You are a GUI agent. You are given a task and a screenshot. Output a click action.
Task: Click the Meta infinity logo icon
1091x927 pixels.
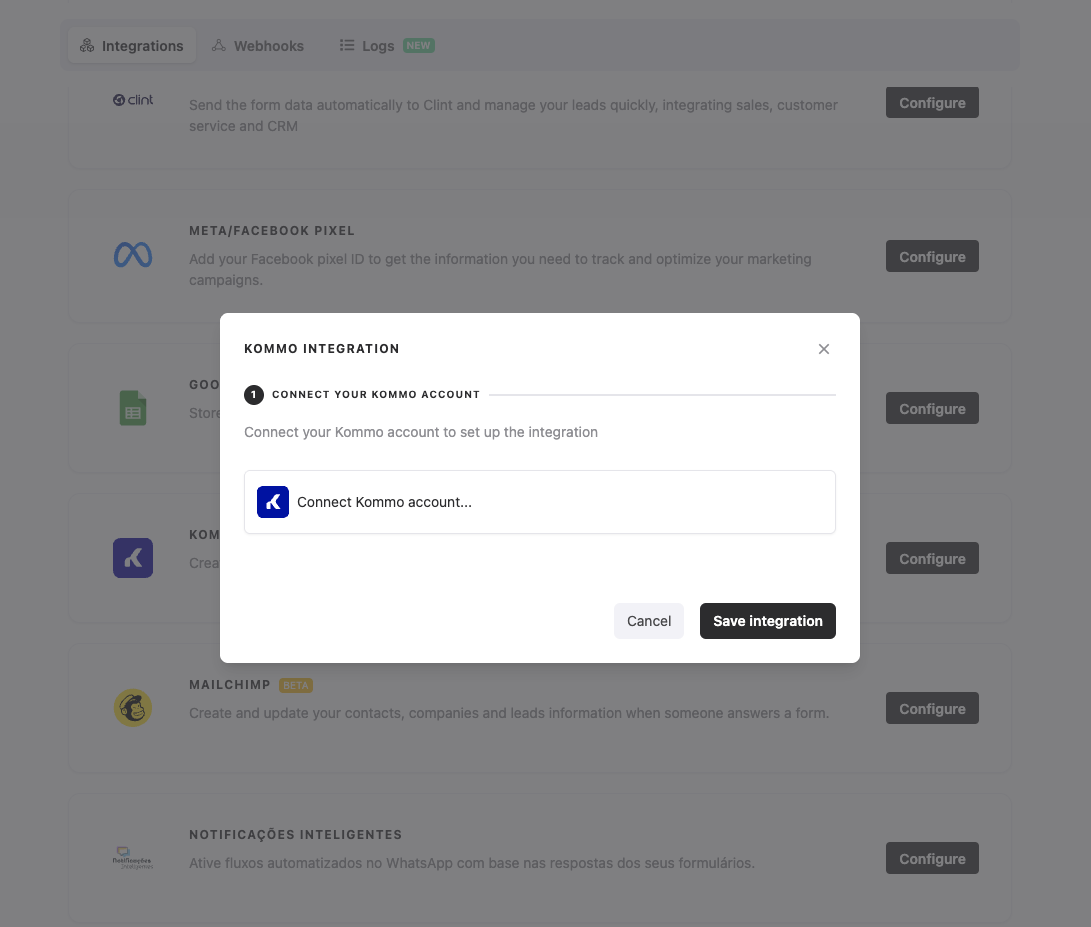[133, 256]
